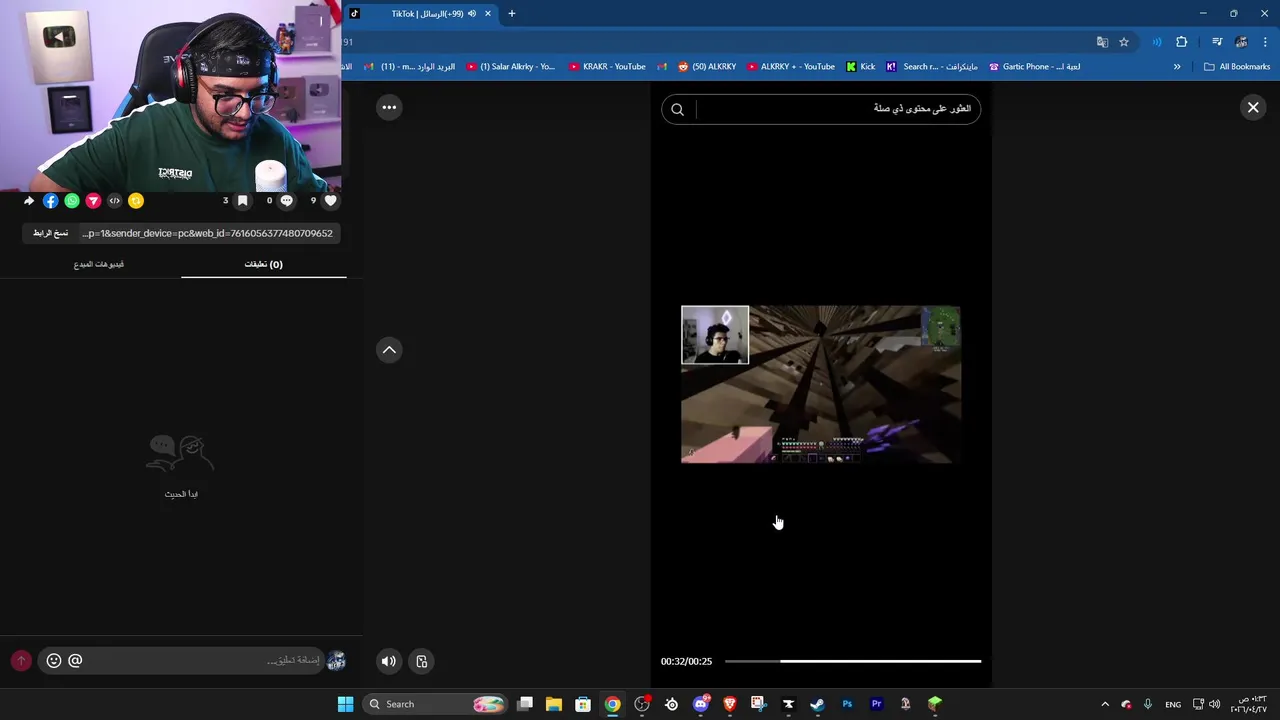
Task: Share video via WhatsApp icon
Action: tap(72, 201)
